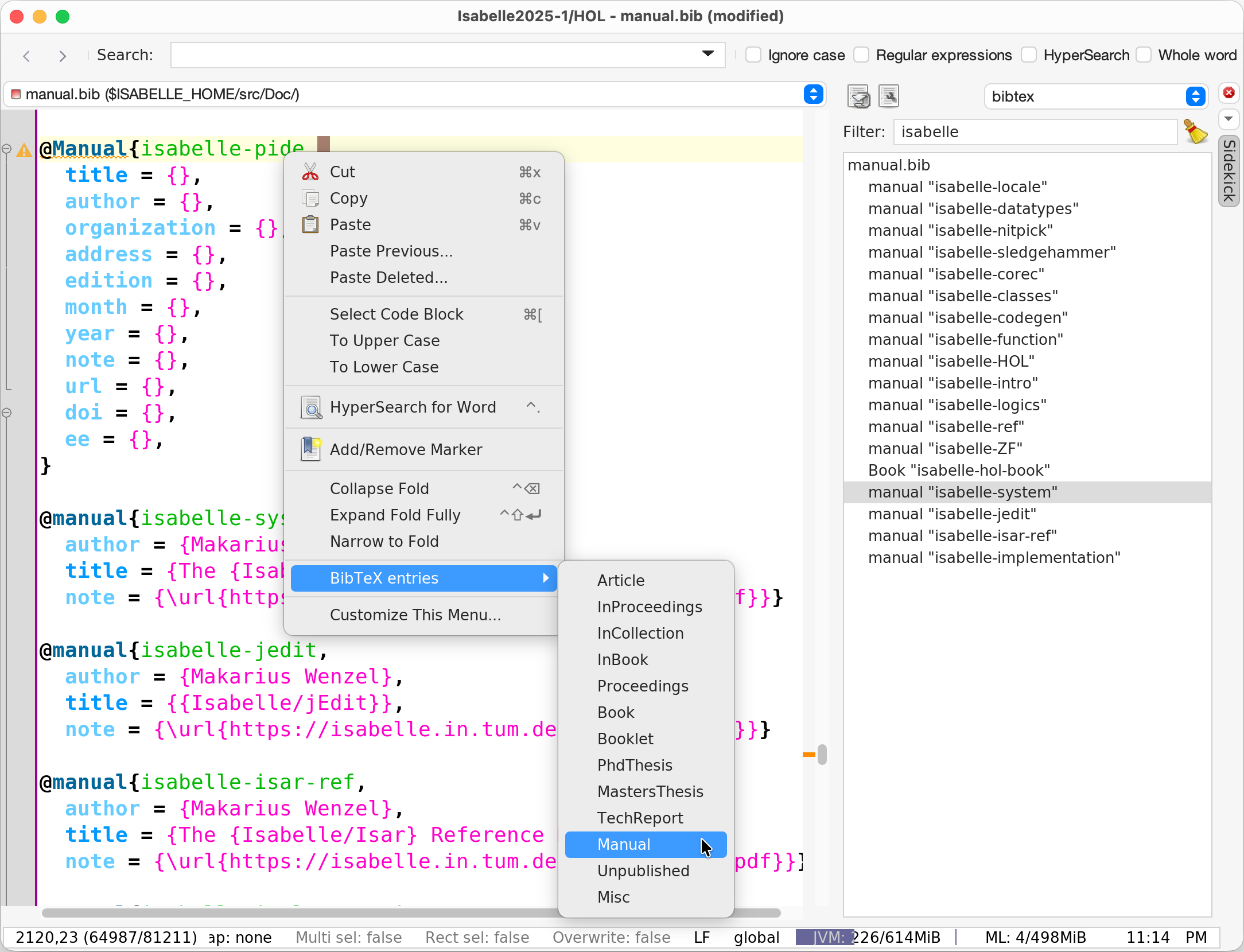
Task: Clear the filter with the broom icon
Action: 1196,132
